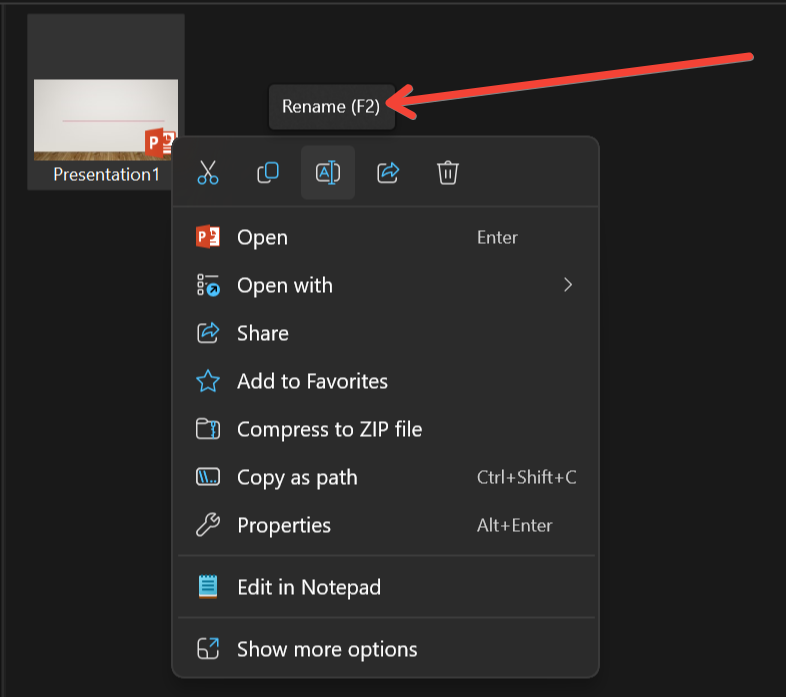
Task: Click the ZIP folder icon
Action: 208,429
